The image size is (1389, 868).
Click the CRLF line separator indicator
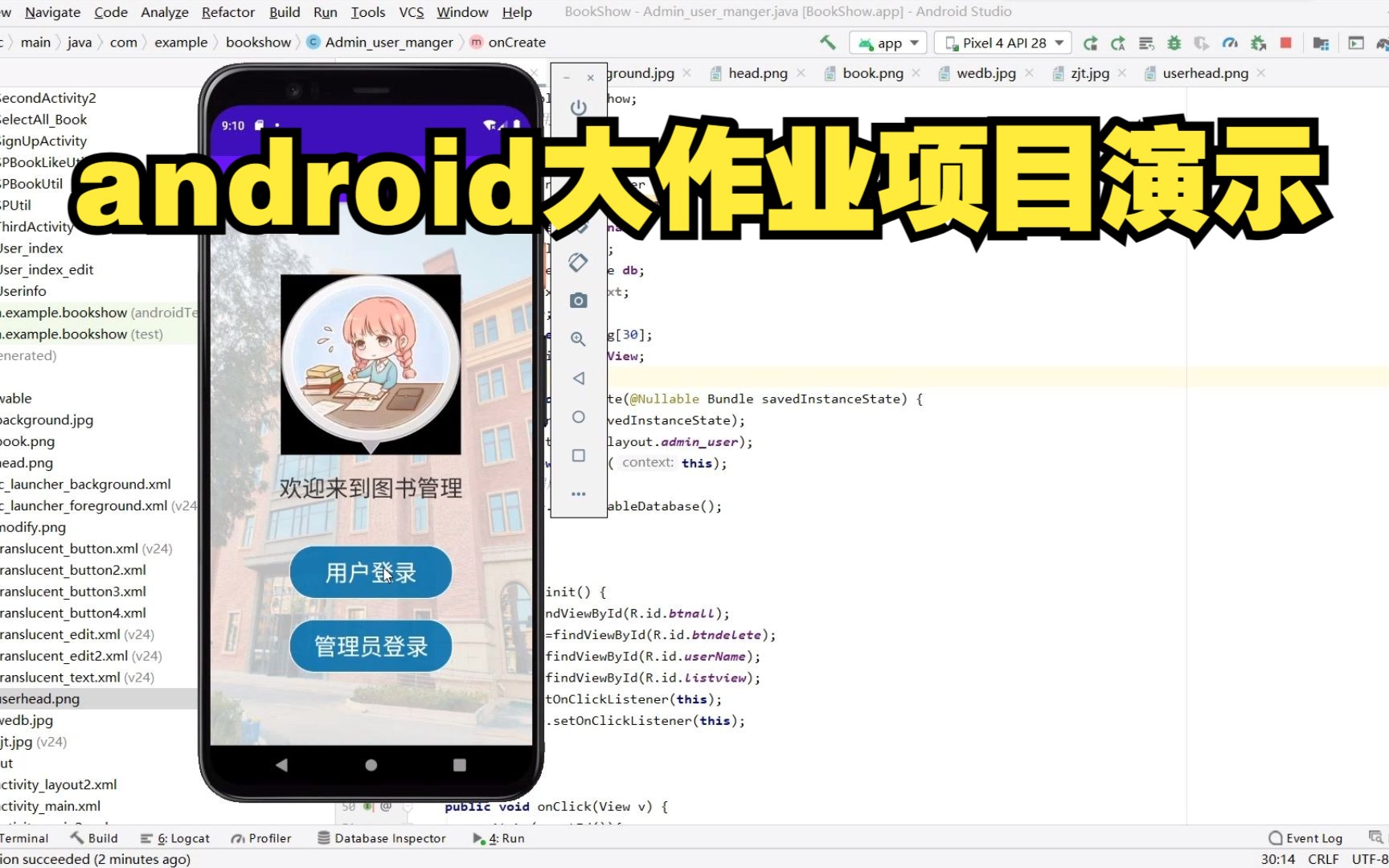pos(1323,859)
